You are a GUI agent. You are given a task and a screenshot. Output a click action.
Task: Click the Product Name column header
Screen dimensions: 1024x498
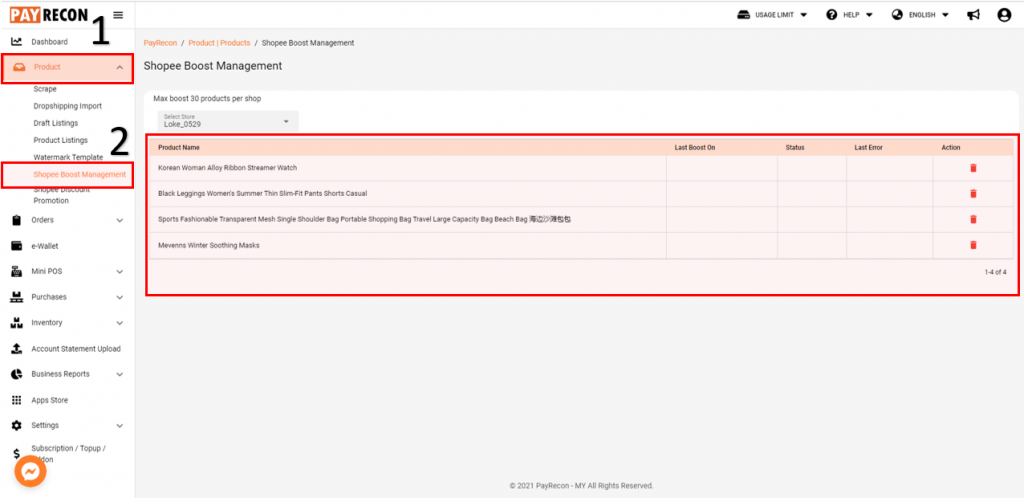(x=179, y=148)
